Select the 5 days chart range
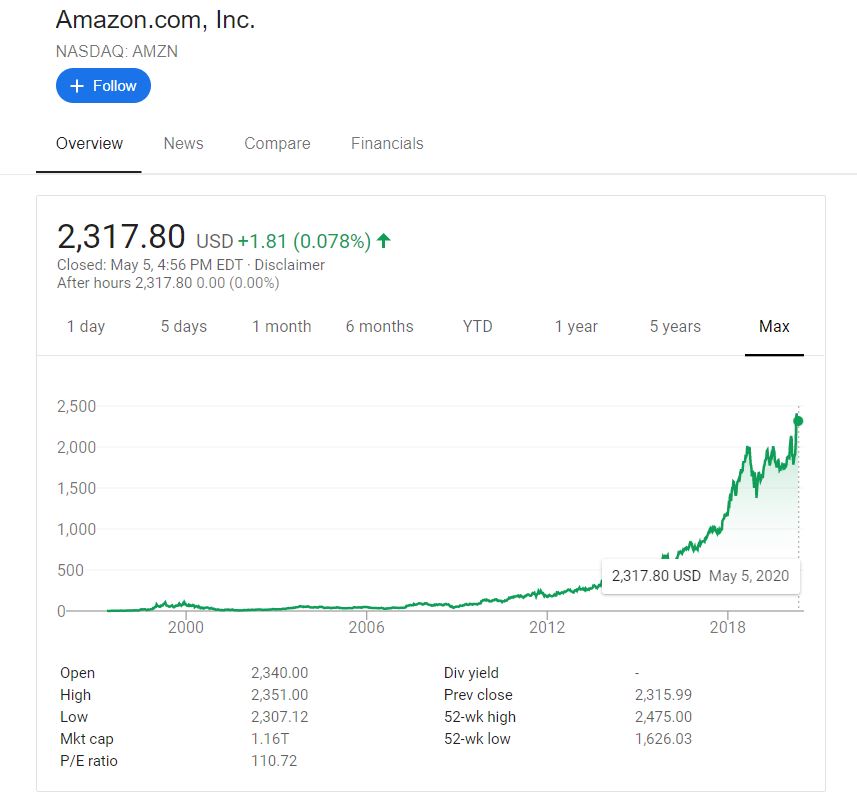The width and height of the screenshot is (857, 802). [184, 326]
